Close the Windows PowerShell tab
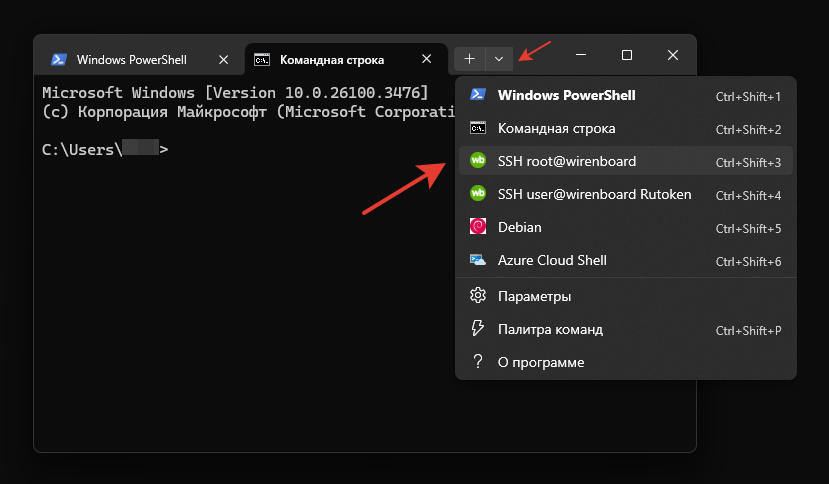Viewport: 829px width, 484px height. (224, 60)
